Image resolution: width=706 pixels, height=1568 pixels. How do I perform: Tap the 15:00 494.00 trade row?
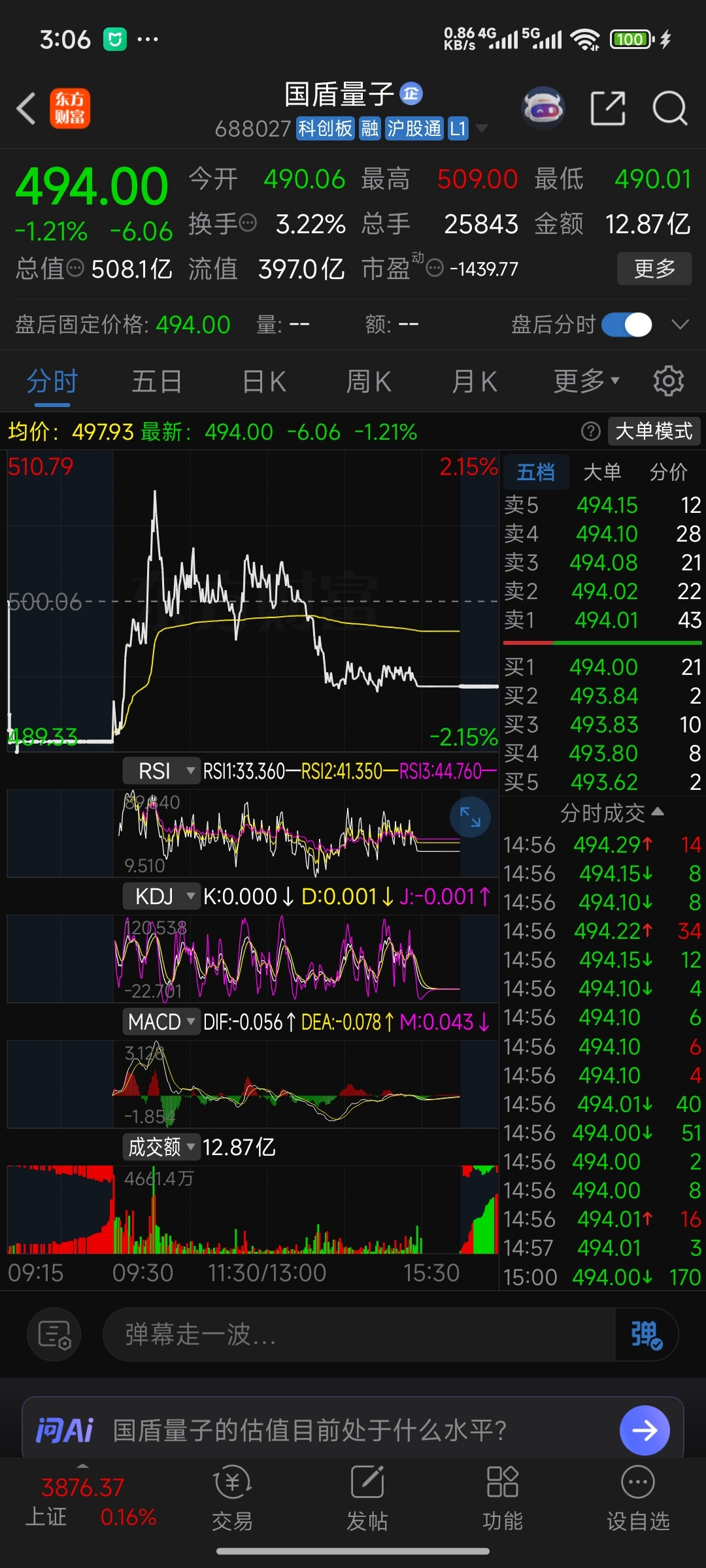tap(602, 1277)
